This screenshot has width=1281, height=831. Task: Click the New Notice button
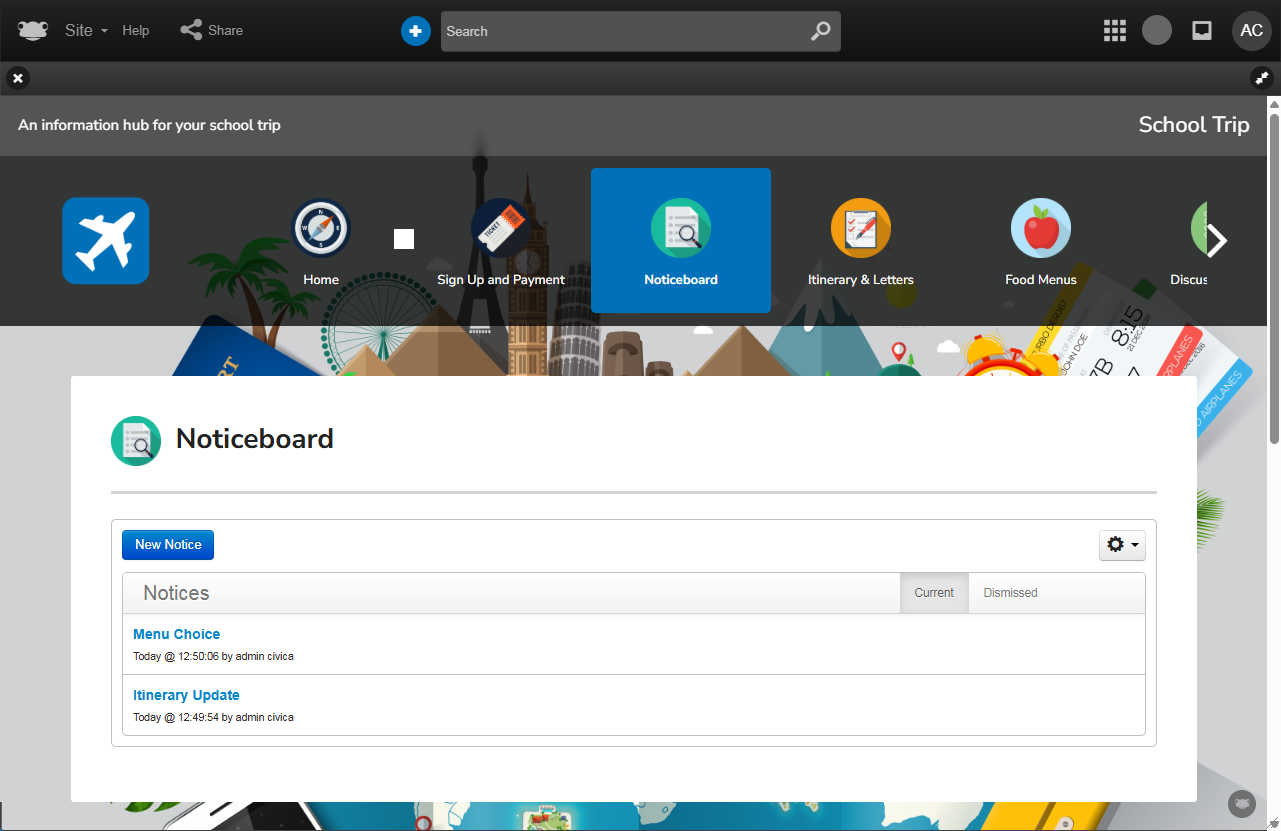168,545
